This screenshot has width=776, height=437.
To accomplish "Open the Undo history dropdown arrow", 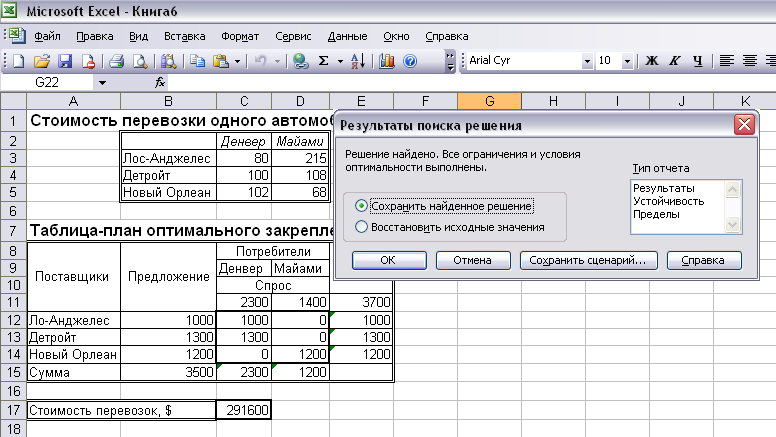I will (x=277, y=61).
